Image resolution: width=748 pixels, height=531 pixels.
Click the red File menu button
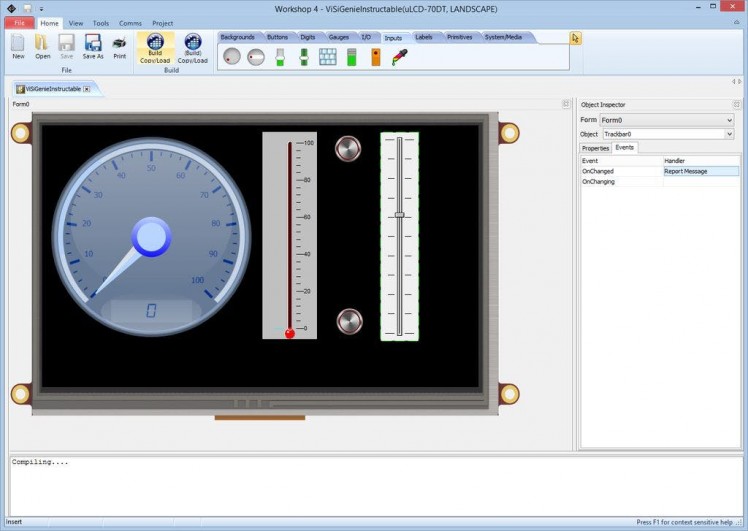coord(18,22)
